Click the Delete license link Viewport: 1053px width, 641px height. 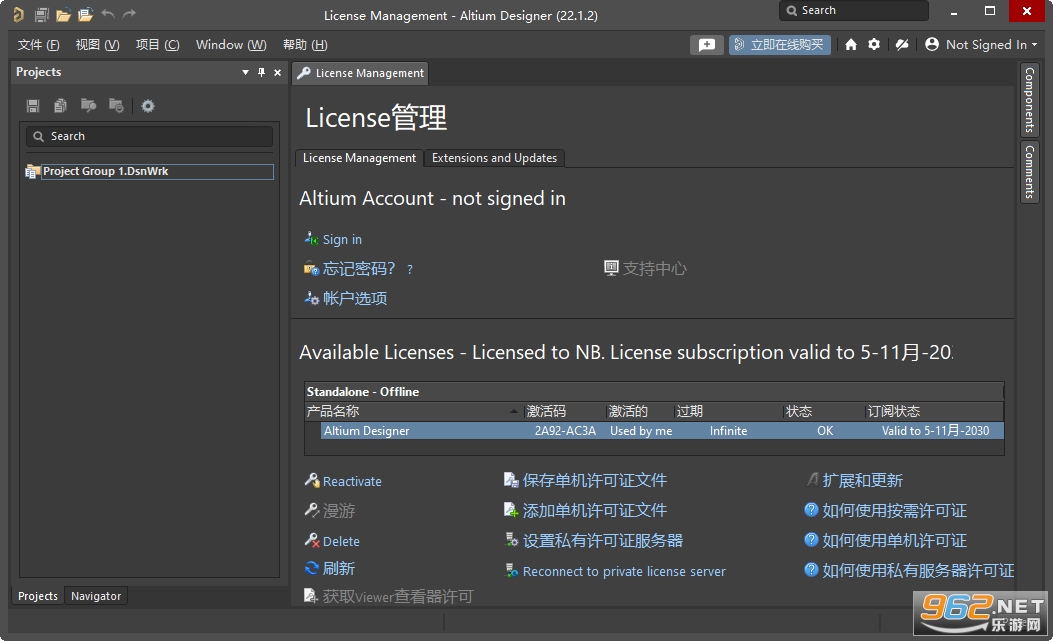click(341, 541)
